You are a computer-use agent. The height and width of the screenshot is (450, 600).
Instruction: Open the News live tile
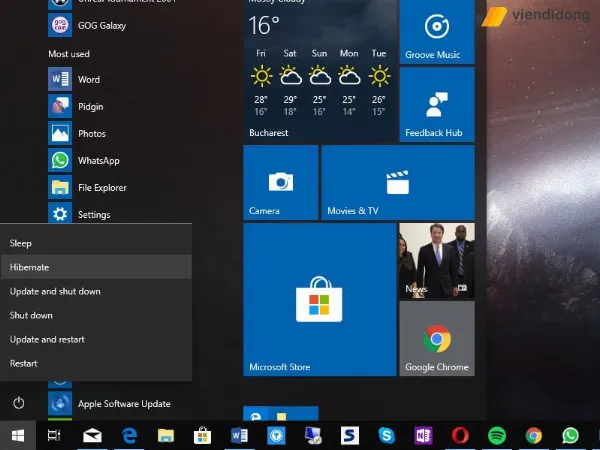pyautogui.click(x=437, y=261)
